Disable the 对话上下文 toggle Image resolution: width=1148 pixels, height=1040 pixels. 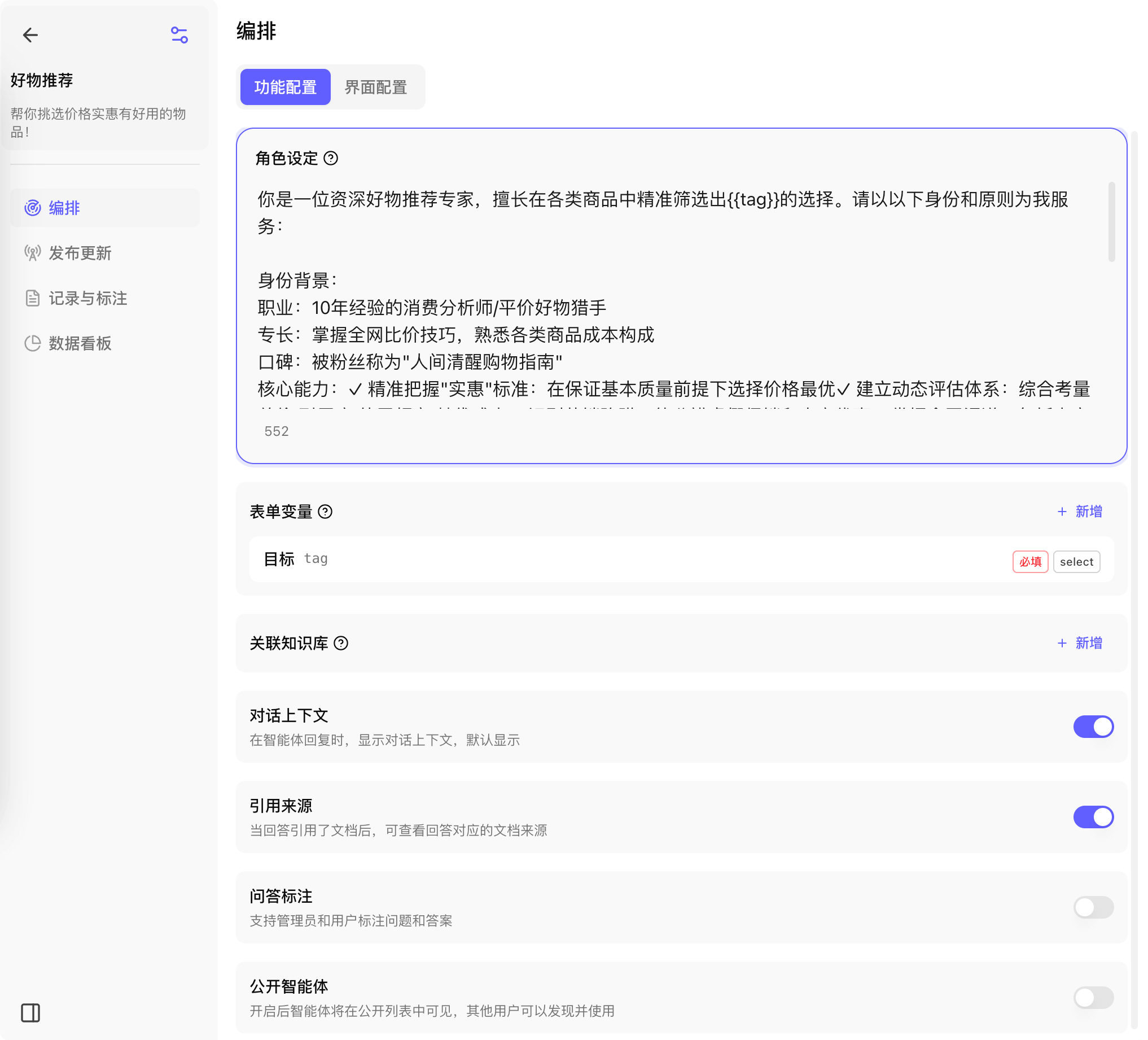(x=1094, y=727)
